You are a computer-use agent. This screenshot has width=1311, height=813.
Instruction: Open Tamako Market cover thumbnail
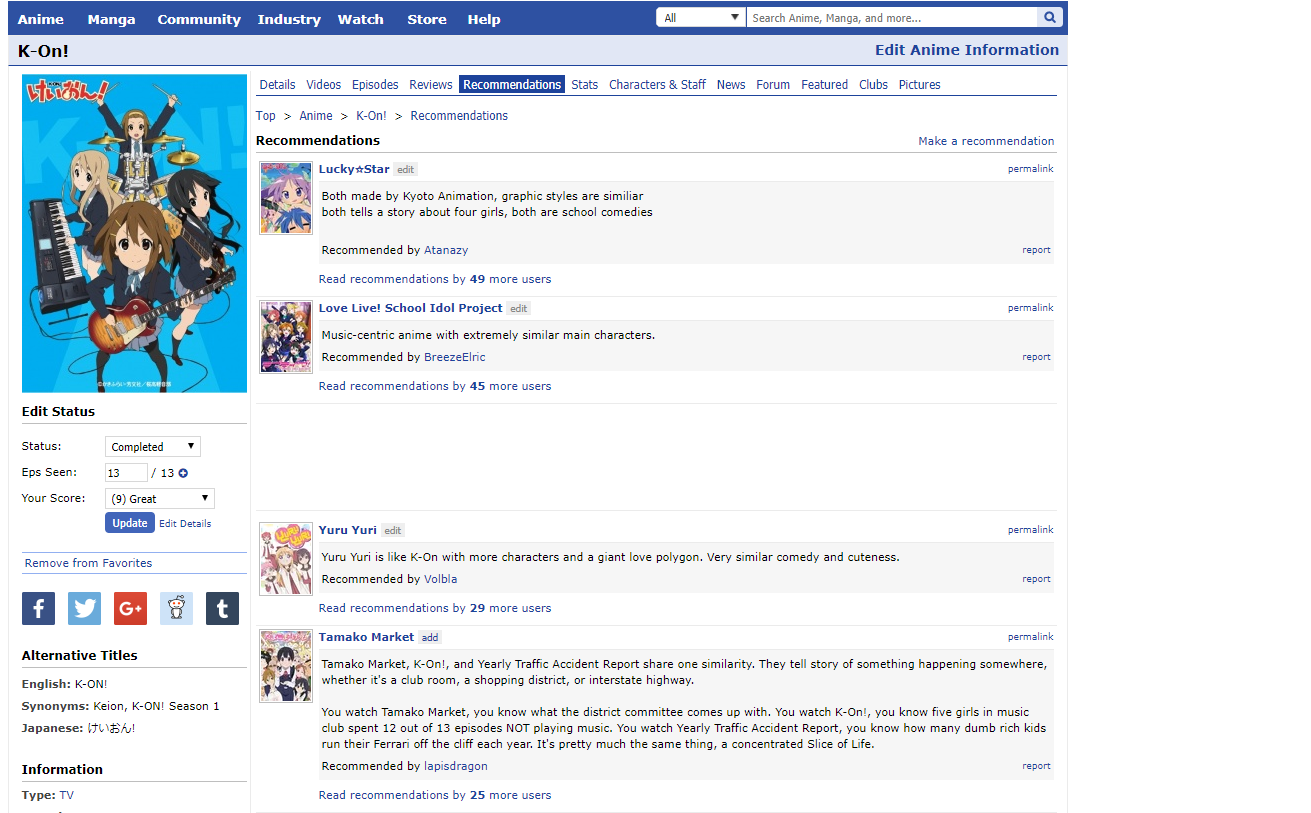pos(286,666)
